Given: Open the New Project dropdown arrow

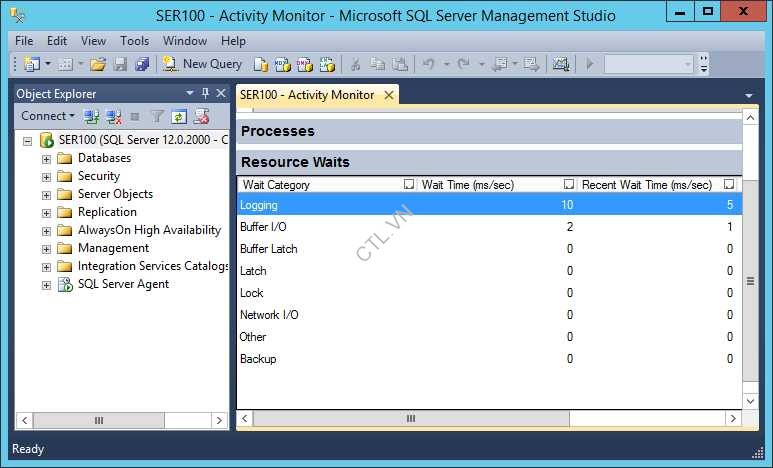Looking at the screenshot, I should (x=48, y=64).
